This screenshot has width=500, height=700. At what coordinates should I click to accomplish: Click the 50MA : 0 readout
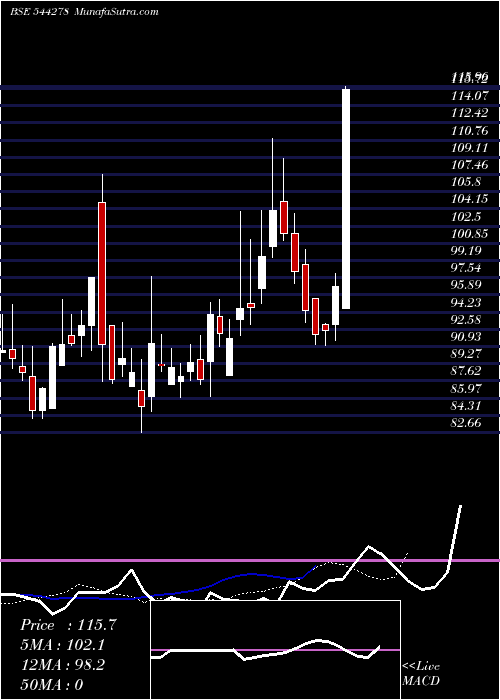52,684
